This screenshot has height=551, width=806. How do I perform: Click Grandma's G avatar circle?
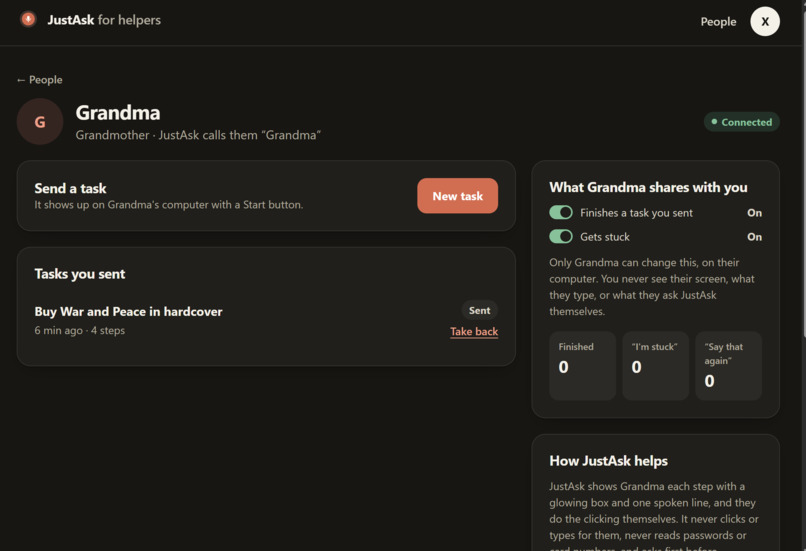40,122
